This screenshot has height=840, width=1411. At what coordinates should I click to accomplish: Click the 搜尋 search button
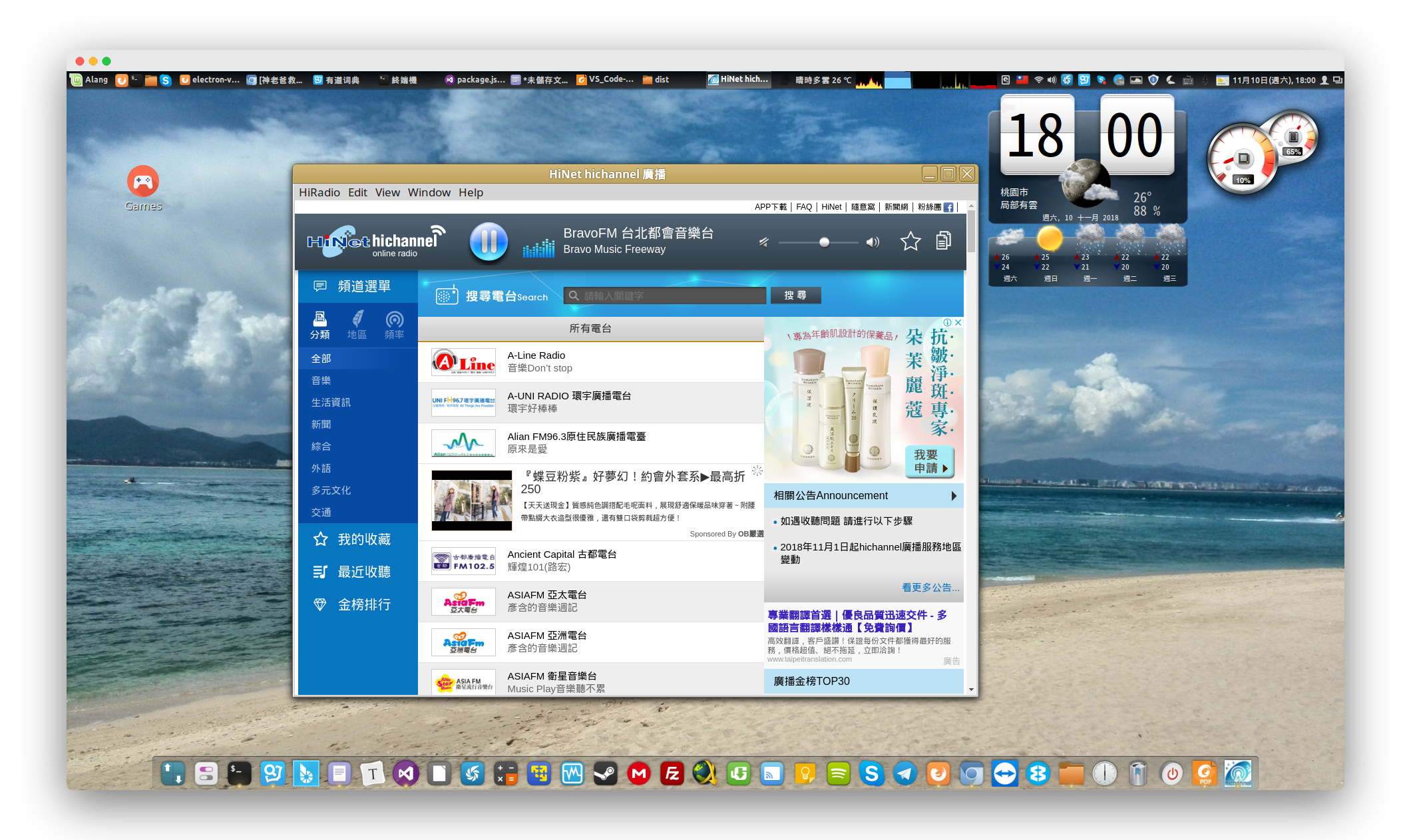click(x=795, y=296)
